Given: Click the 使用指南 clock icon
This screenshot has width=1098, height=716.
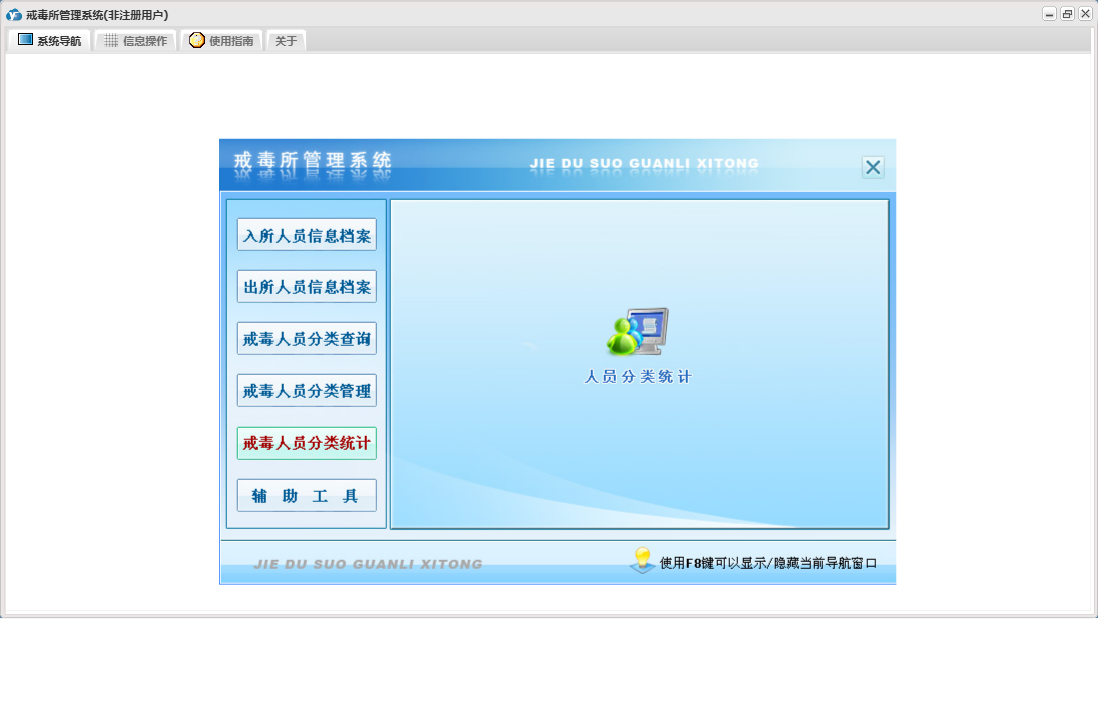Looking at the screenshot, I should [197, 40].
